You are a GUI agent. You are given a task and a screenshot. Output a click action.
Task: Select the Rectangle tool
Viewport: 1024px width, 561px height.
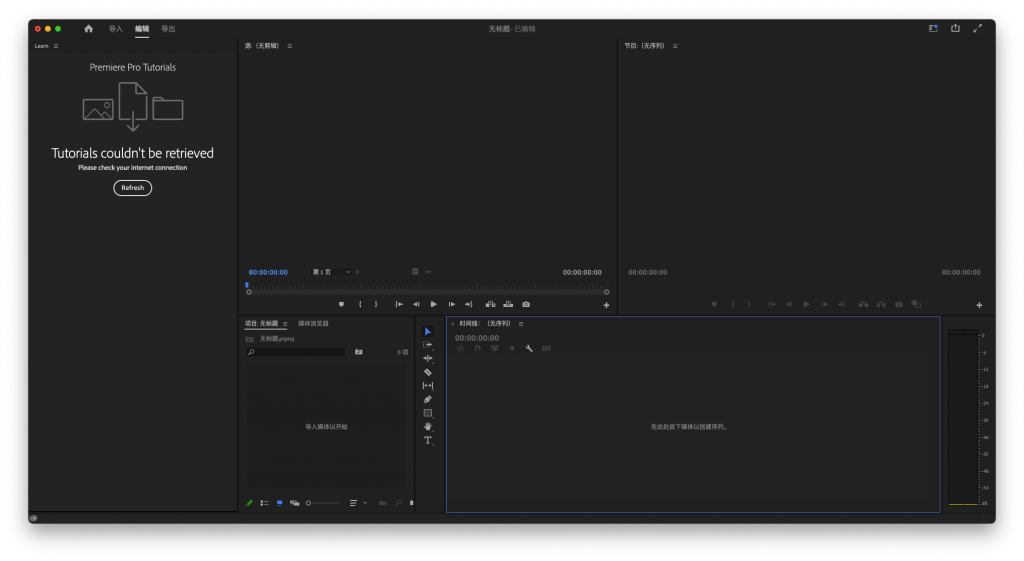pos(428,413)
